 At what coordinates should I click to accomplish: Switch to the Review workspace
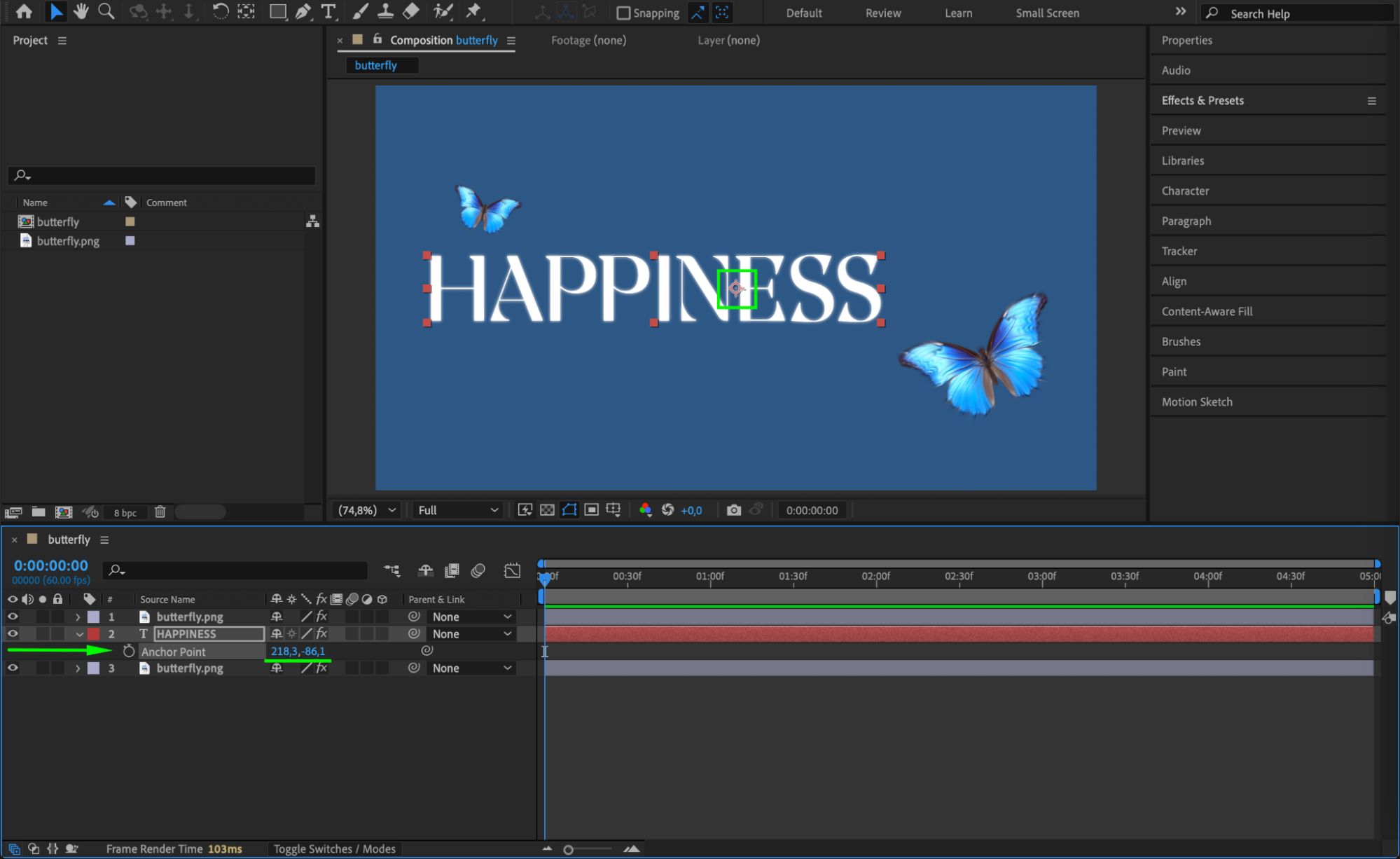coord(882,13)
